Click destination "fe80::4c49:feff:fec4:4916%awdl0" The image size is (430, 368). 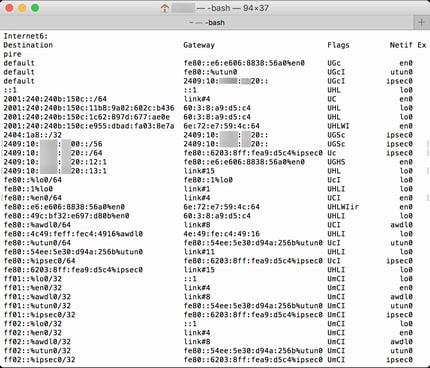[73, 234]
